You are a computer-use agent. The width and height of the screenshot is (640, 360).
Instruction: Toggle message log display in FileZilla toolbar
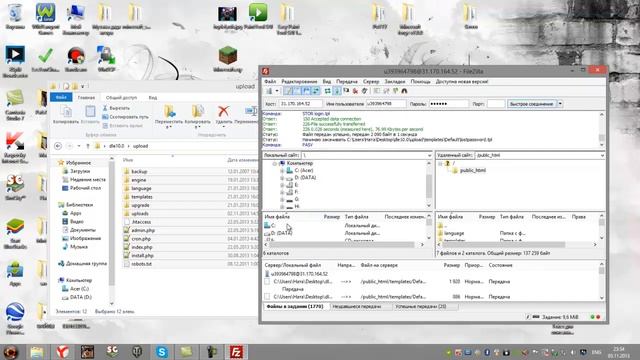pos(289,91)
